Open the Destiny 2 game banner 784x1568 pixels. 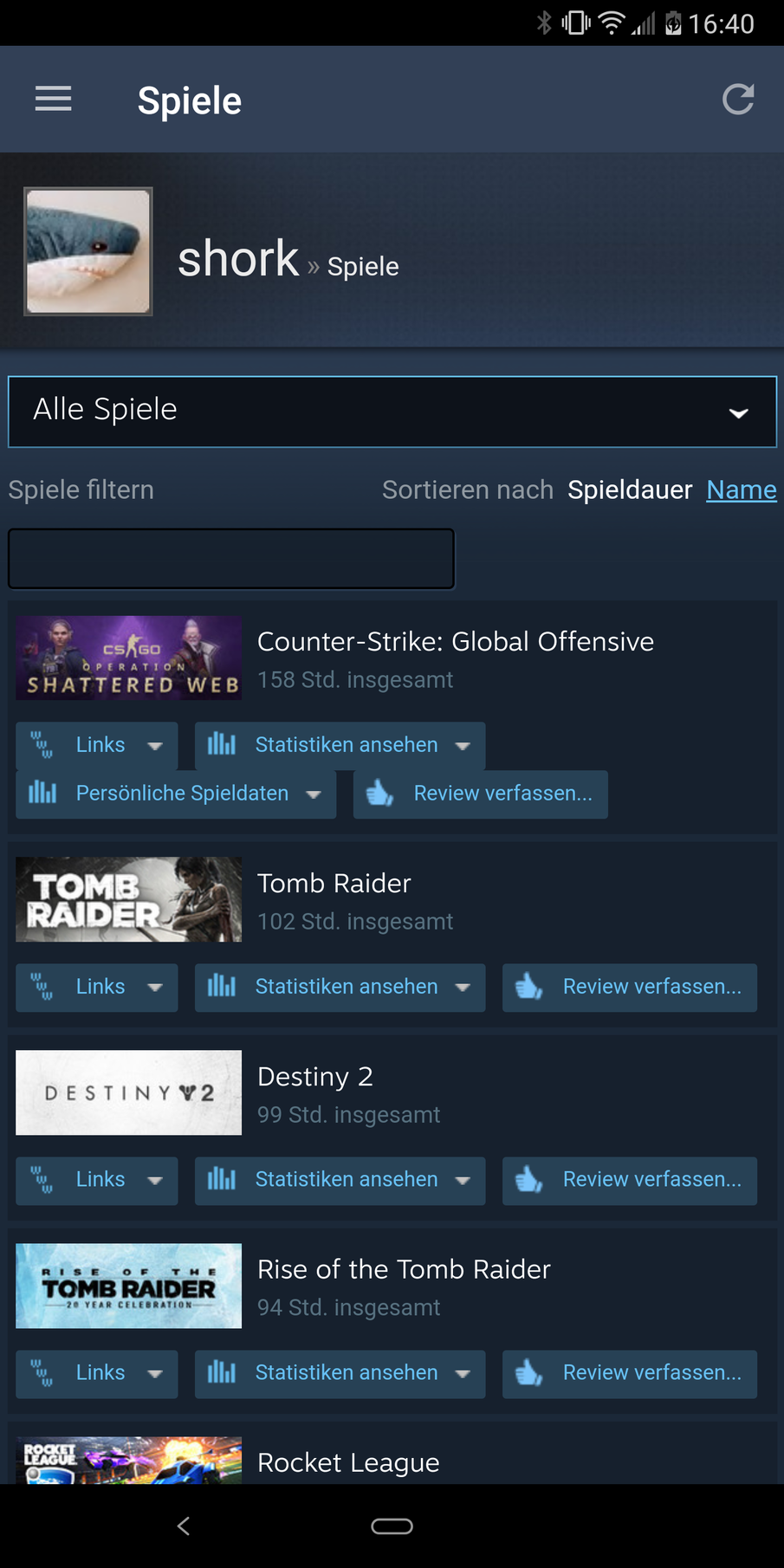click(128, 1092)
